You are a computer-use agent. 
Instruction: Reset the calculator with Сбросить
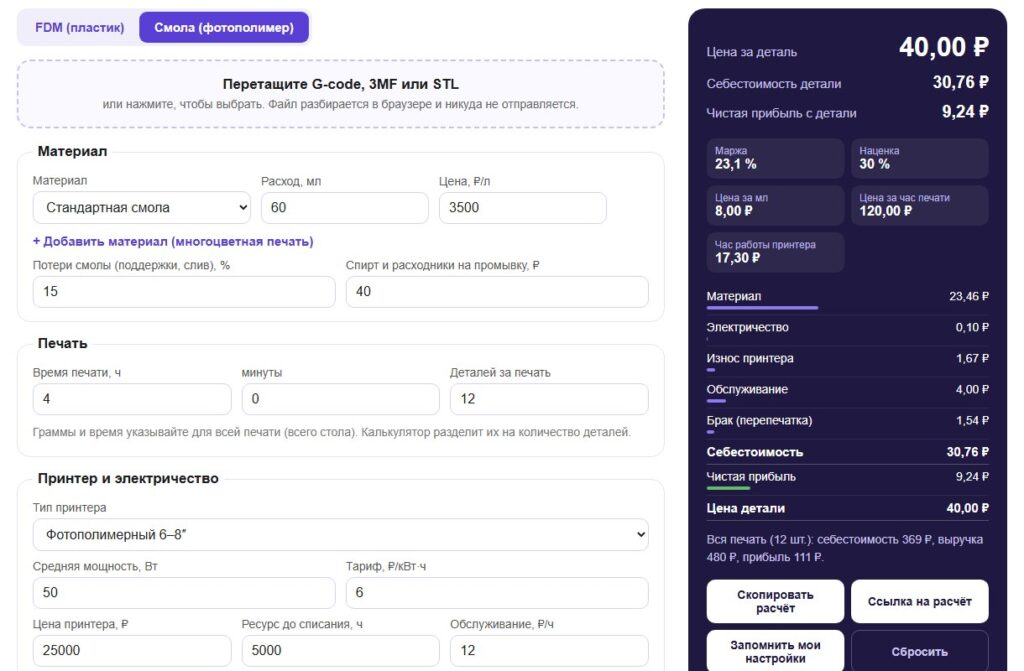[920, 651]
